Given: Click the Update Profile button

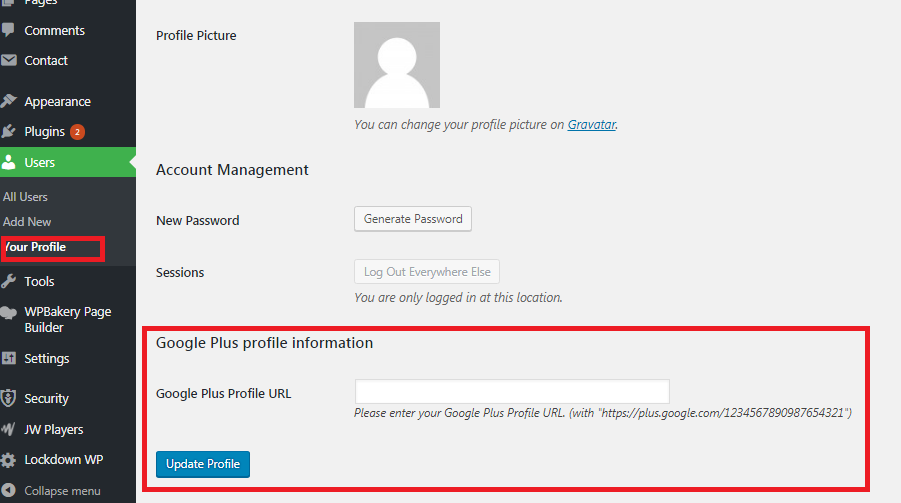Looking at the screenshot, I should pyautogui.click(x=203, y=464).
